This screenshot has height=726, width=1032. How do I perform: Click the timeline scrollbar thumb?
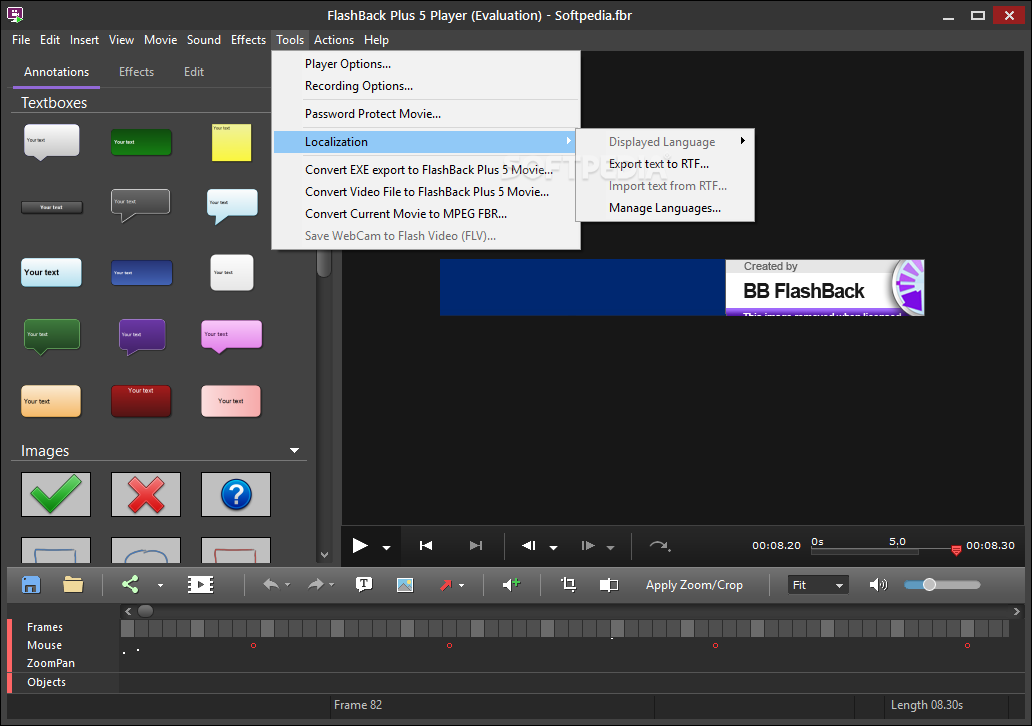145,611
